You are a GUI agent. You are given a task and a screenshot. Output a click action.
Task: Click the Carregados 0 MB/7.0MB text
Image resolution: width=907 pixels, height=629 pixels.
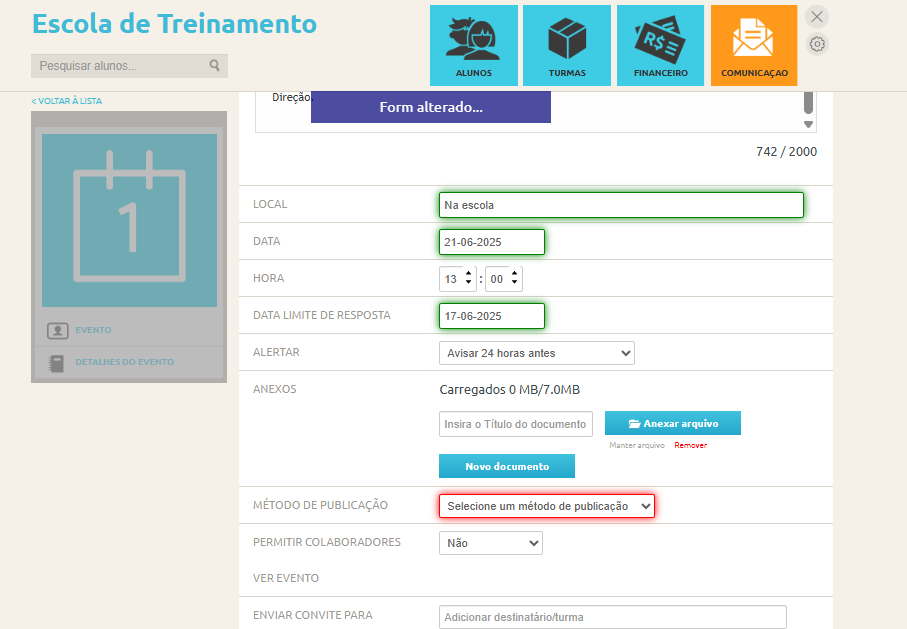(x=510, y=389)
